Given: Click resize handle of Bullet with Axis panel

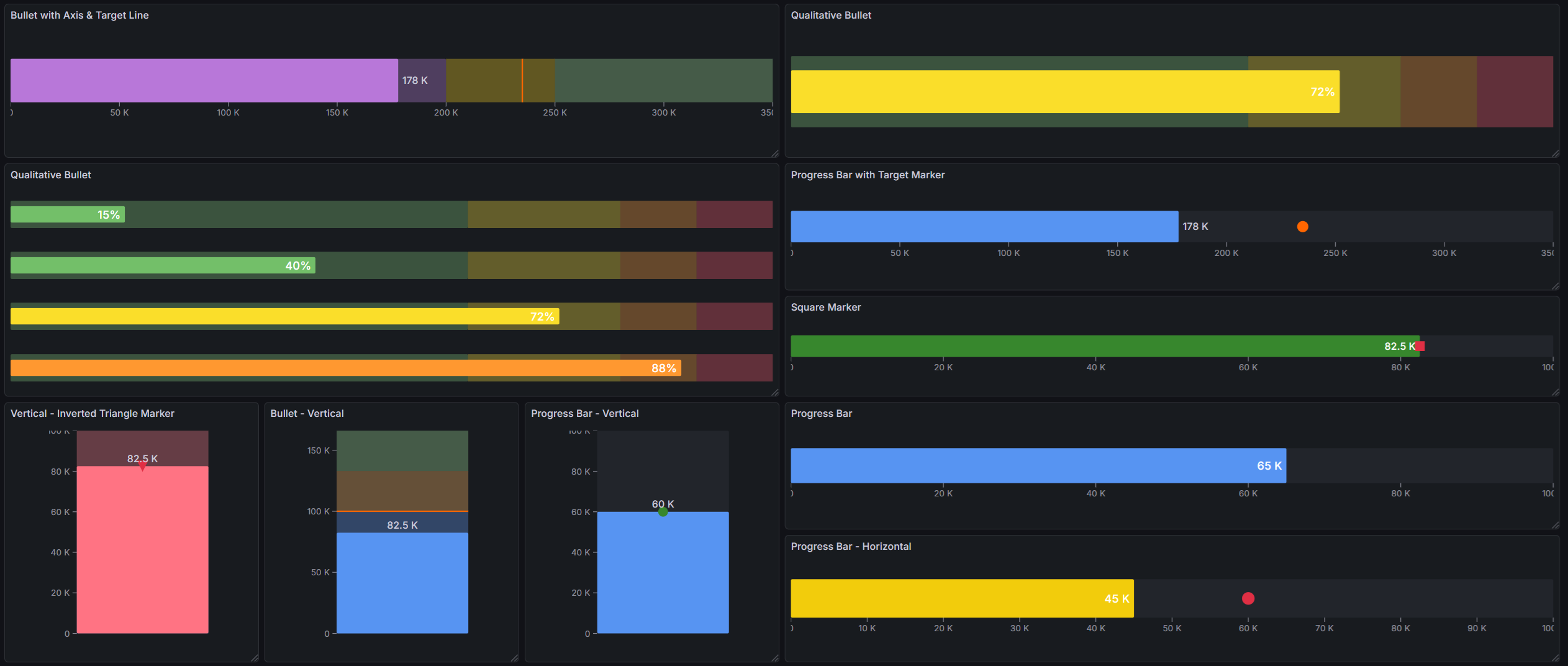Looking at the screenshot, I should pos(774,153).
